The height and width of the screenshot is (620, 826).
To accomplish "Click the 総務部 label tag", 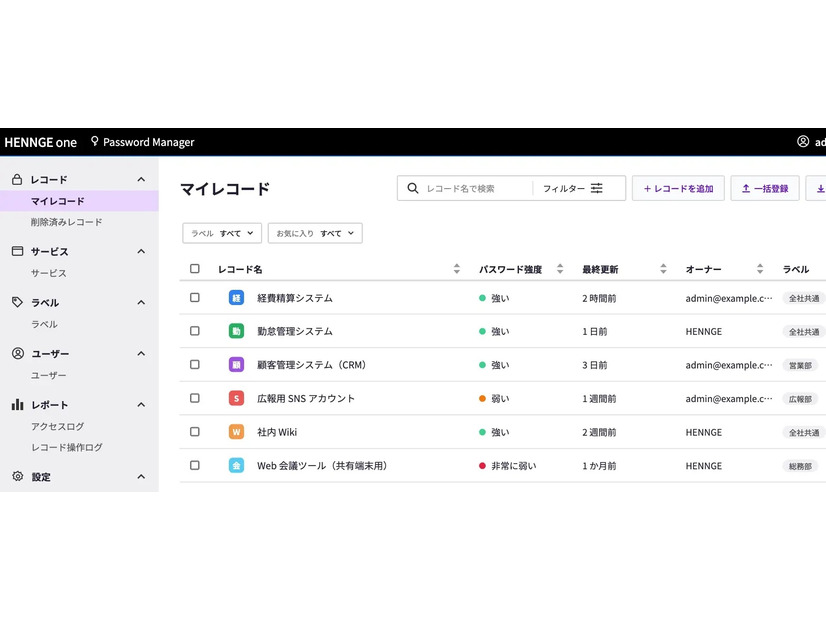I will [x=800, y=466].
